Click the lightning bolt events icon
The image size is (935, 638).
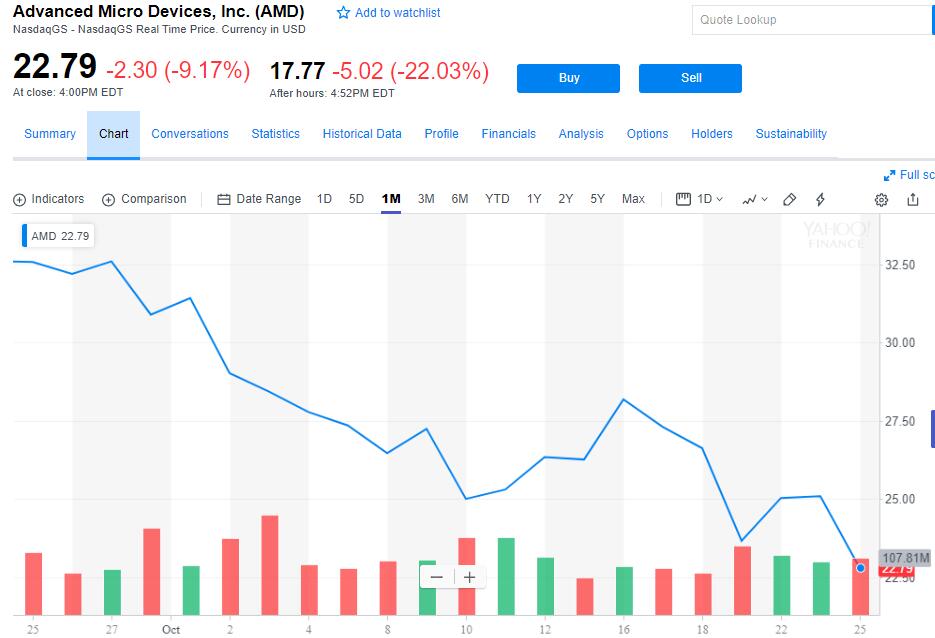[x=821, y=199]
